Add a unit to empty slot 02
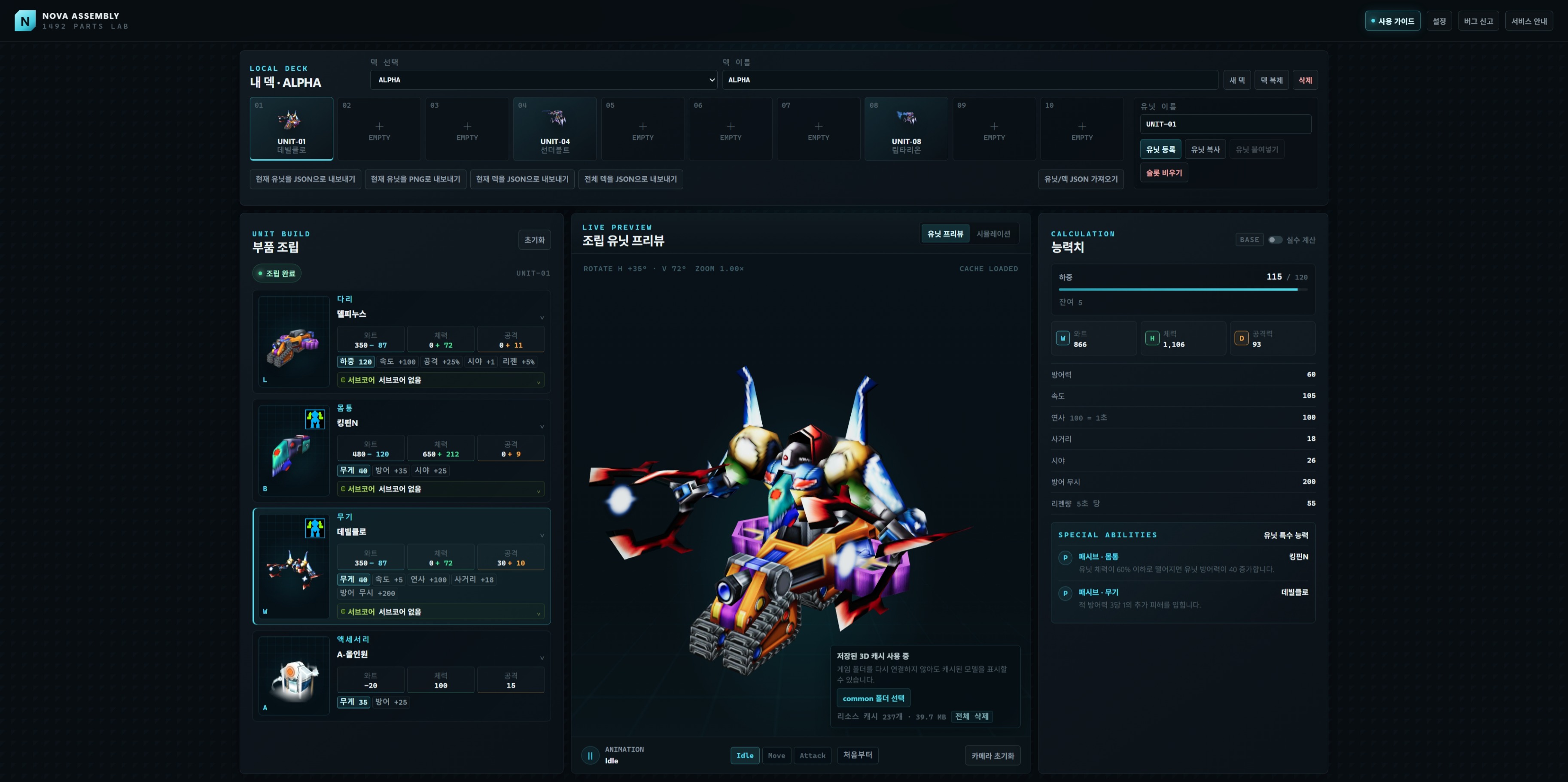The width and height of the screenshot is (1568, 782). 379,129
